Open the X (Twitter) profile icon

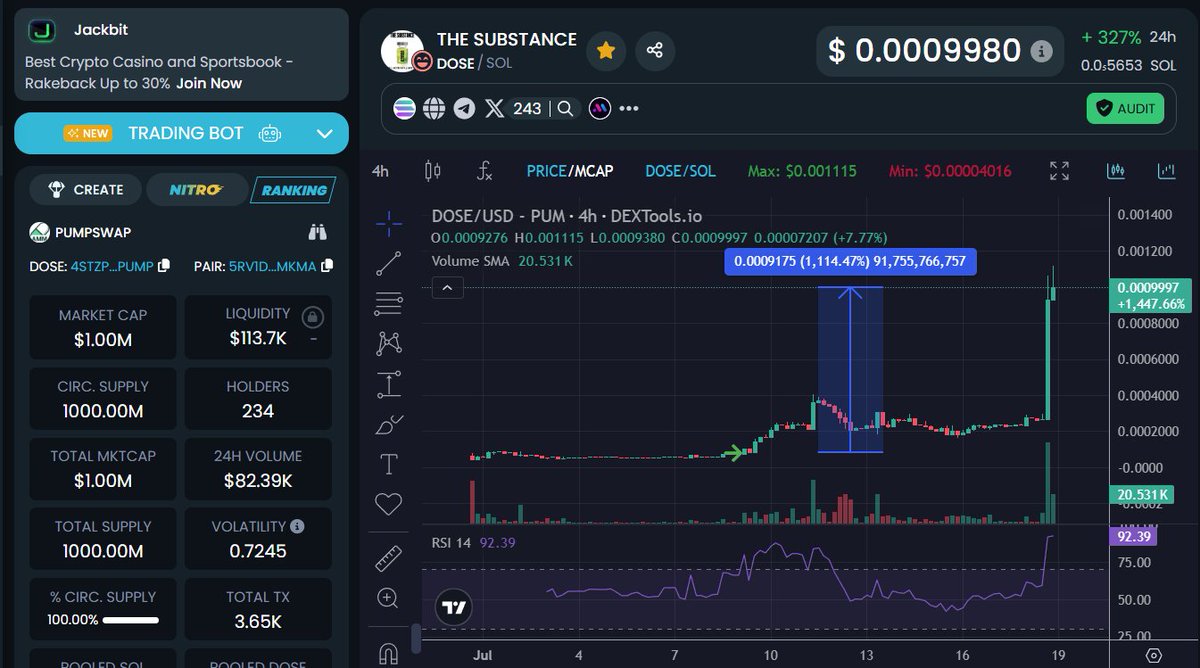tap(494, 109)
